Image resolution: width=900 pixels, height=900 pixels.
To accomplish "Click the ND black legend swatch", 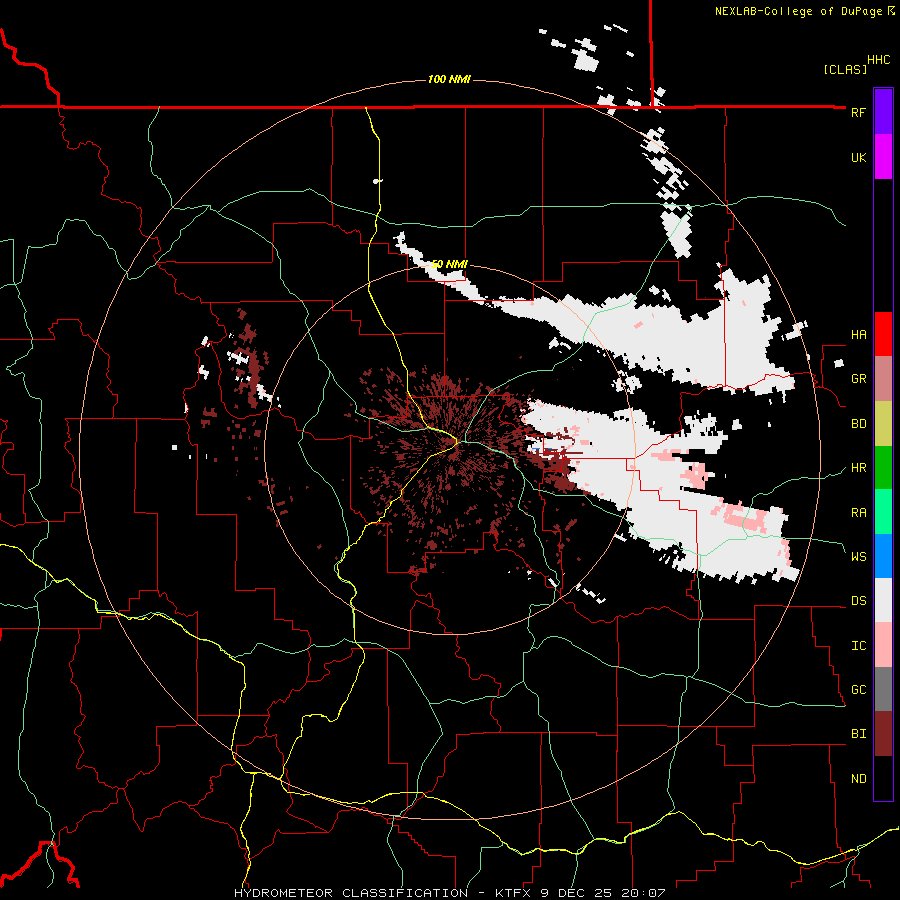I will coord(883,778).
